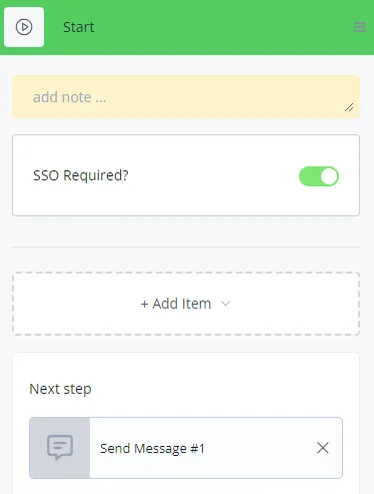This screenshot has height=494, width=374.
Task: Click the white tile around the Start icon
Action: (x=24, y=27)
